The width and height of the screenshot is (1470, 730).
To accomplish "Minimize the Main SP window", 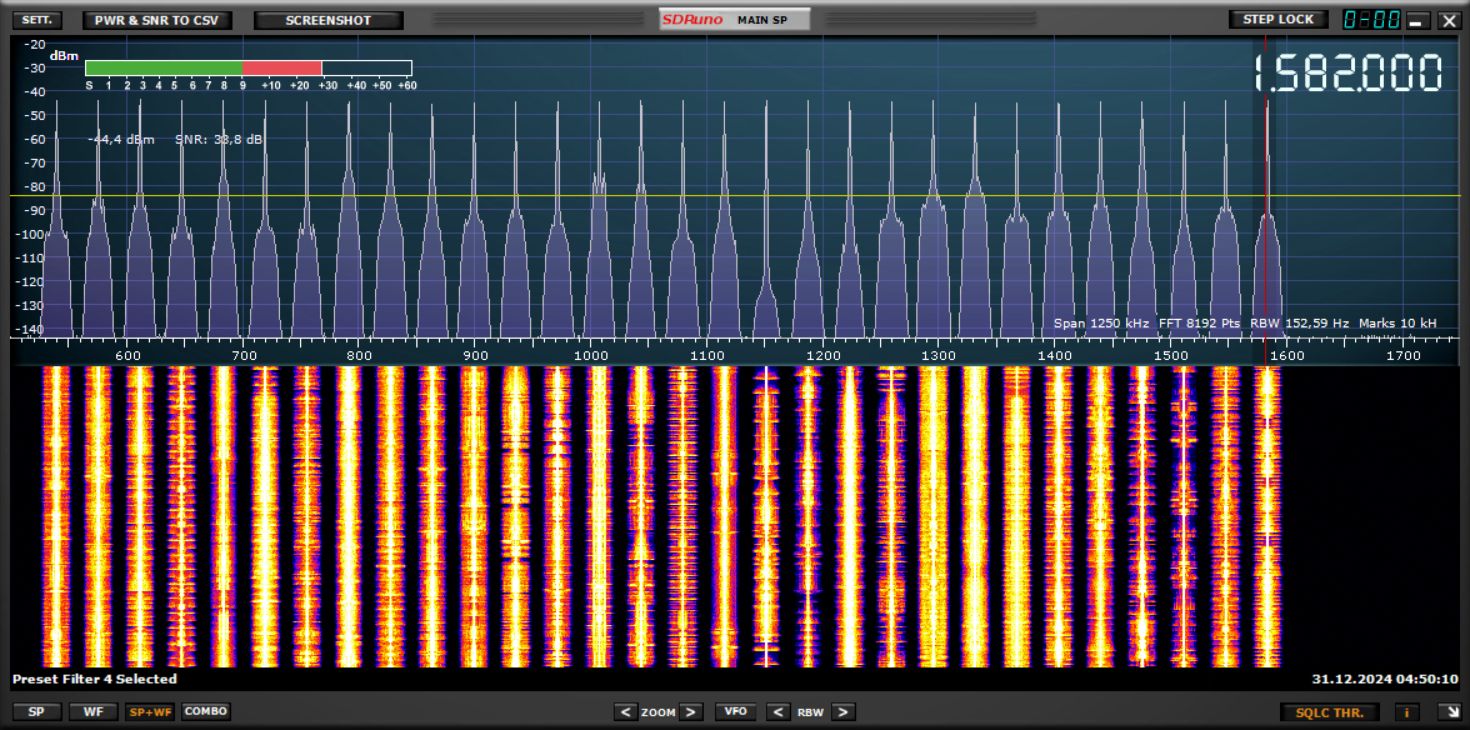I will click(x=1419, y=20).
